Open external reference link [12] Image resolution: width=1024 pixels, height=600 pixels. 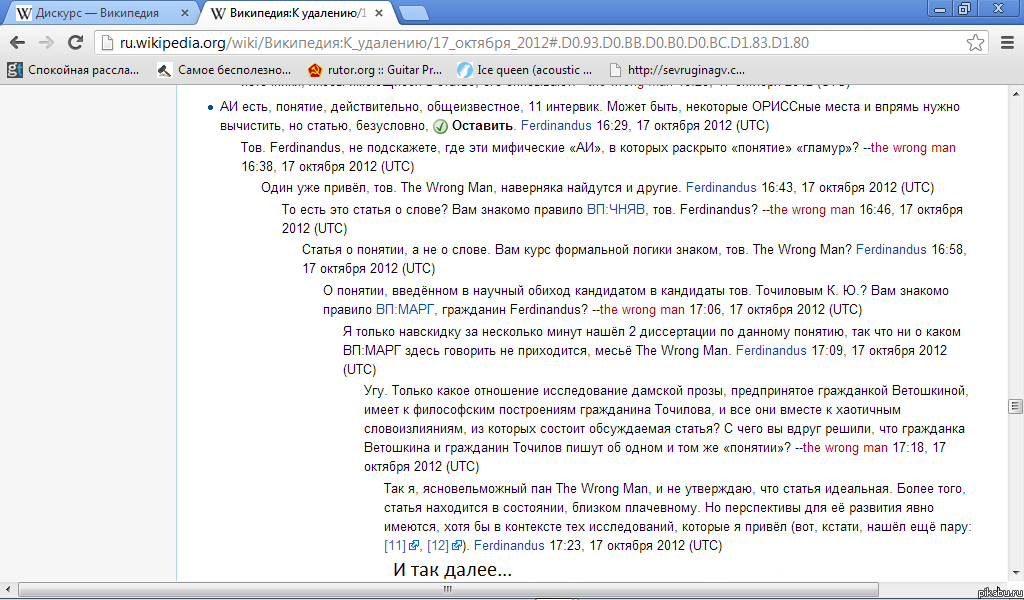(438, 546)
